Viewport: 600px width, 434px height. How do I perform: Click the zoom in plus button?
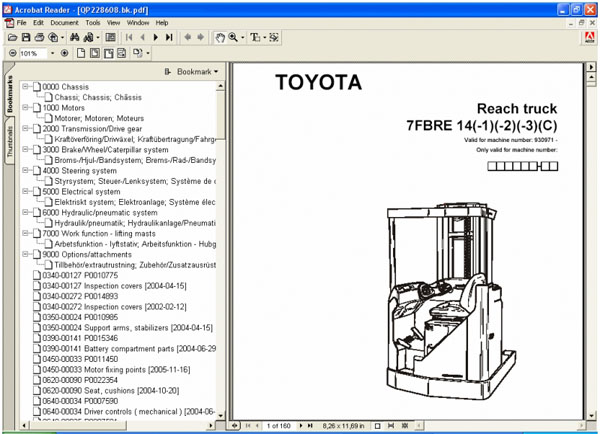[65, 53]
